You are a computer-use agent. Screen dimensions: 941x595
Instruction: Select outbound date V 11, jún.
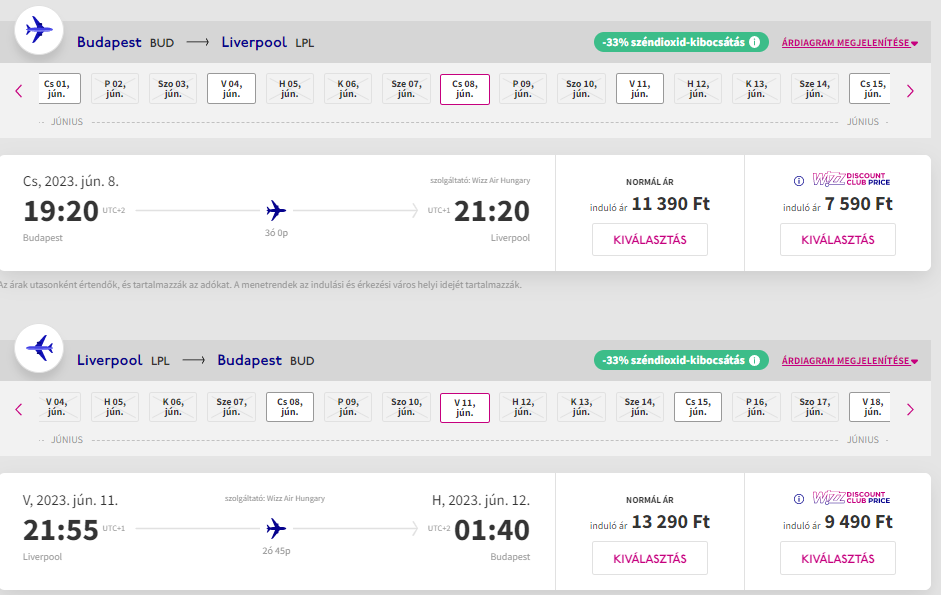pyautogui.click(x=640, y=89)
